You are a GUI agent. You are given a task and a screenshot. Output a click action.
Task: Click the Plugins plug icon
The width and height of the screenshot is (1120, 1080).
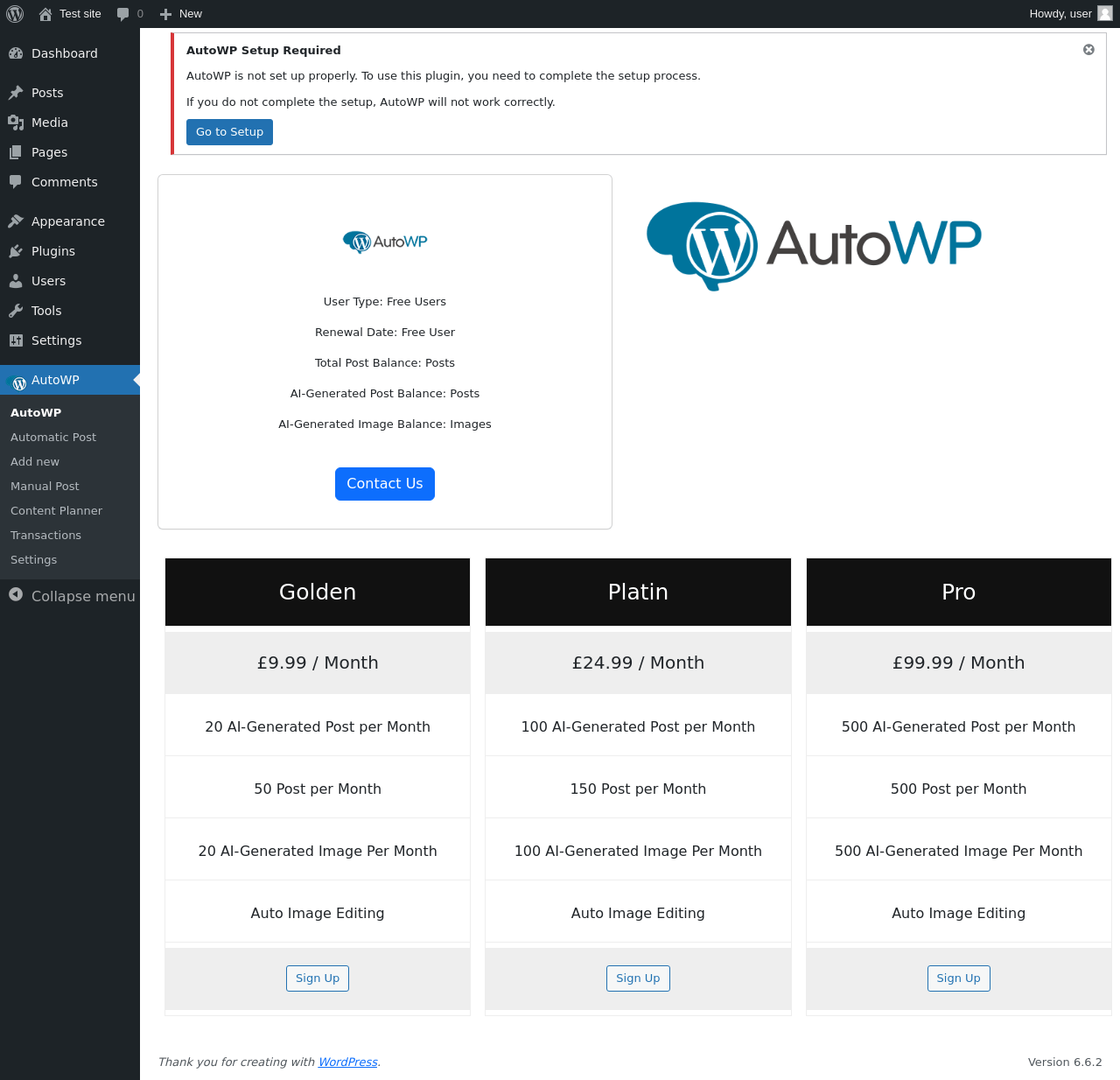16,251
